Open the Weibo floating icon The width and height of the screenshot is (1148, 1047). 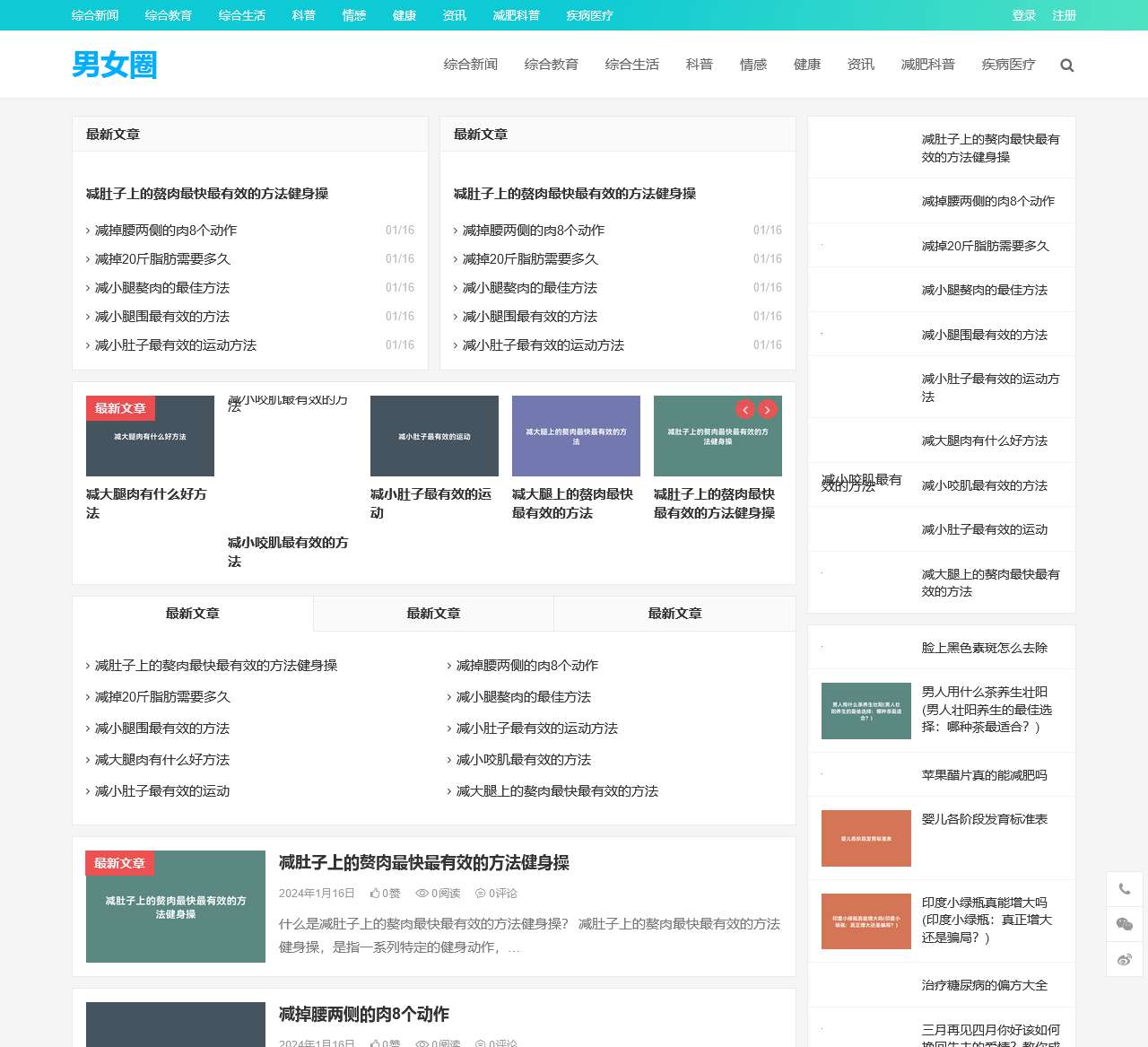[x=1125, y=959]
